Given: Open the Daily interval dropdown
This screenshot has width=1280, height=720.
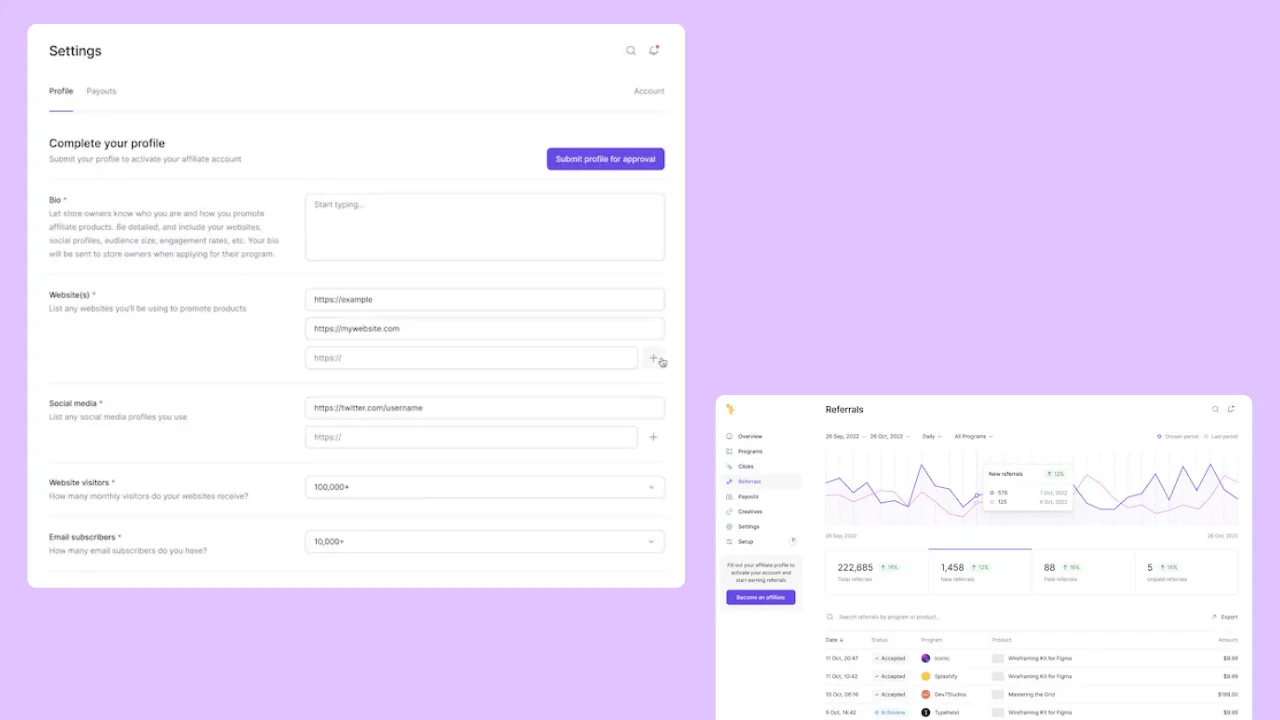Looking at the screenshot, I should click(931, 436).
